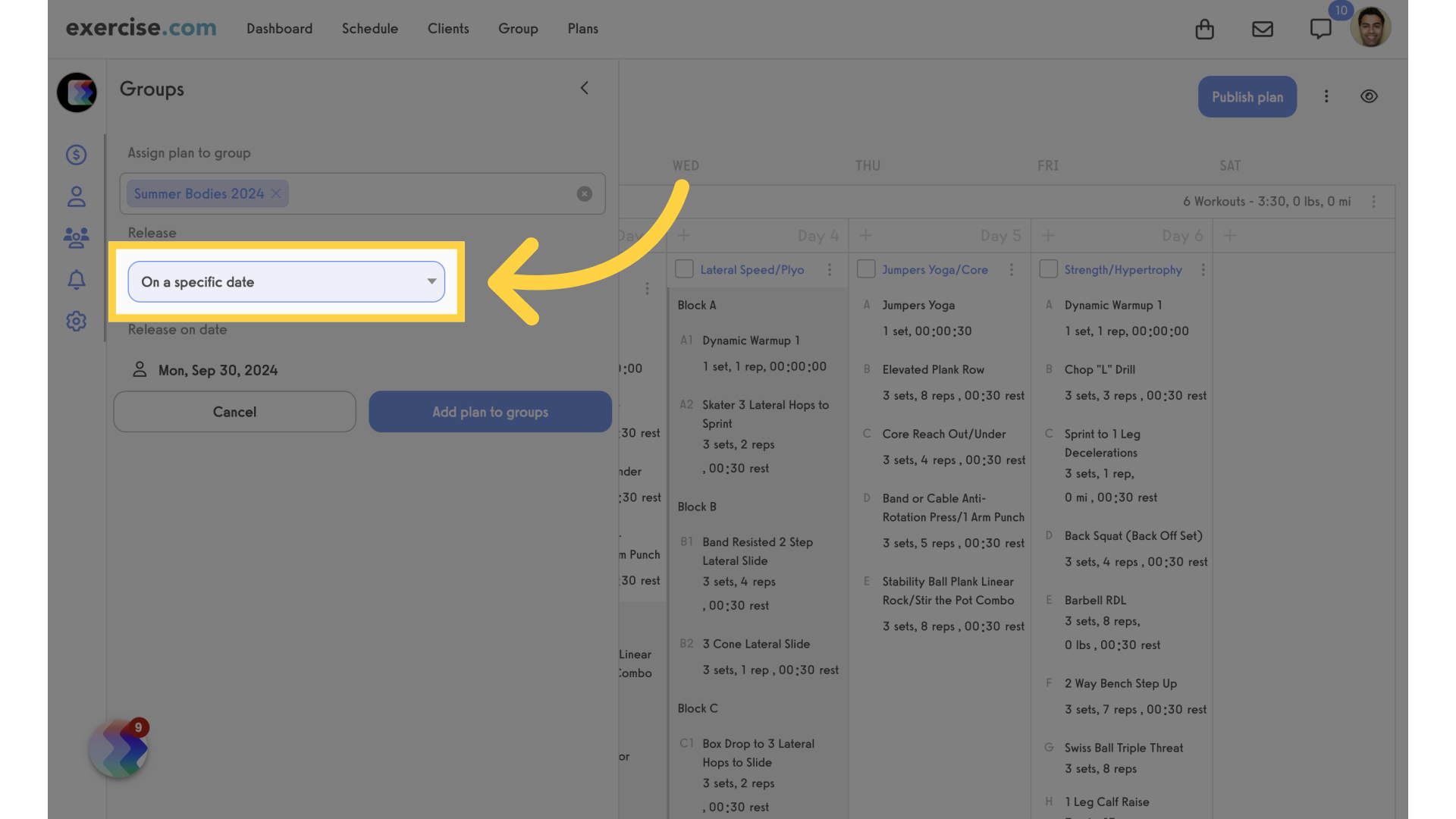1456x819 pixels.
Task: Check the Strength/Hypertrophy workout checkbox
Action: click(x=1048, y=269)
